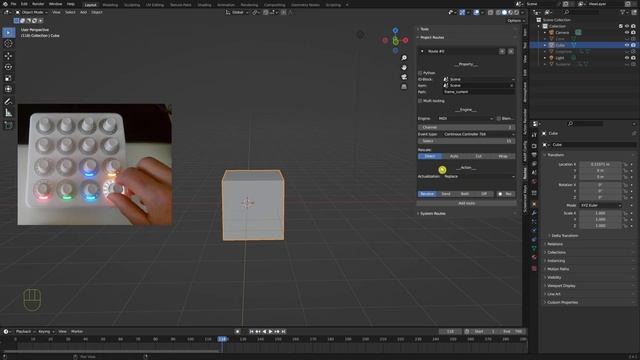
Task: Select Direct rescale mode
Action: pos(430,156)
